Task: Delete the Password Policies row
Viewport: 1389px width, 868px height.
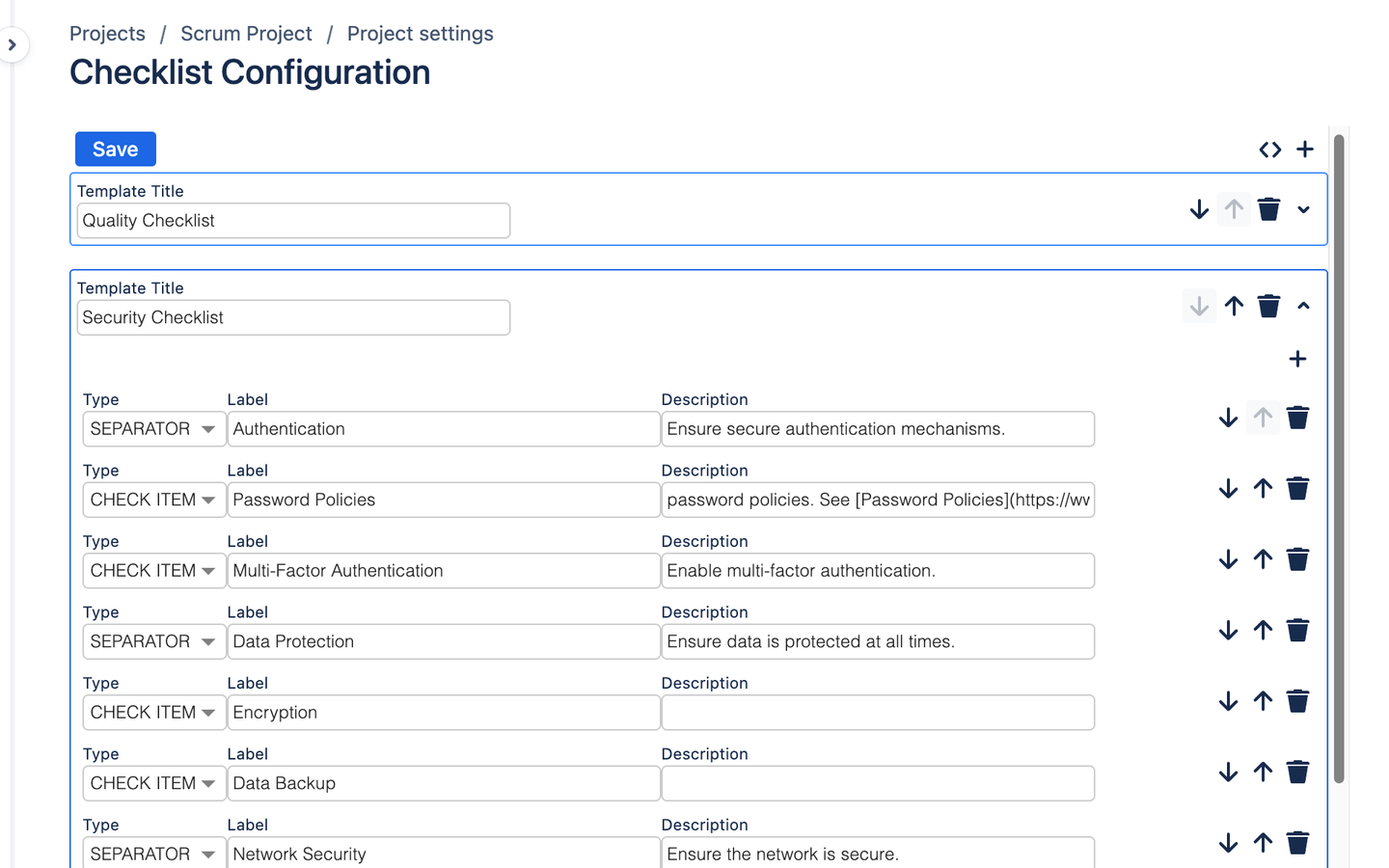Action: pos(1297,489)
